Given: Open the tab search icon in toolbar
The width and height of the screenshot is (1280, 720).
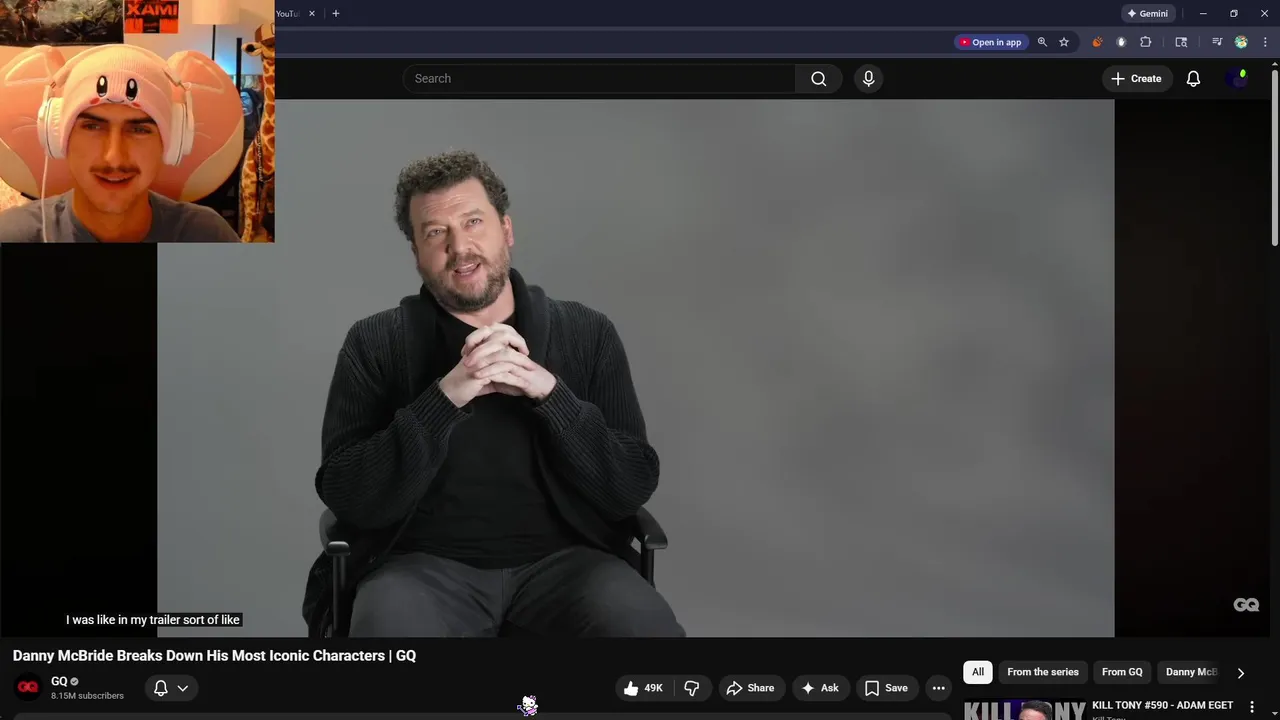Looking at the screenshot, I should point(1181,42).
